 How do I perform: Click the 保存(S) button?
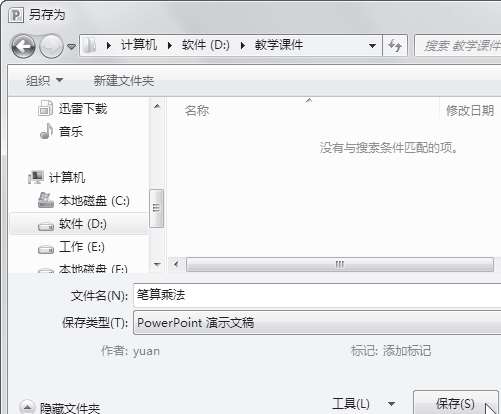point(455,404)
